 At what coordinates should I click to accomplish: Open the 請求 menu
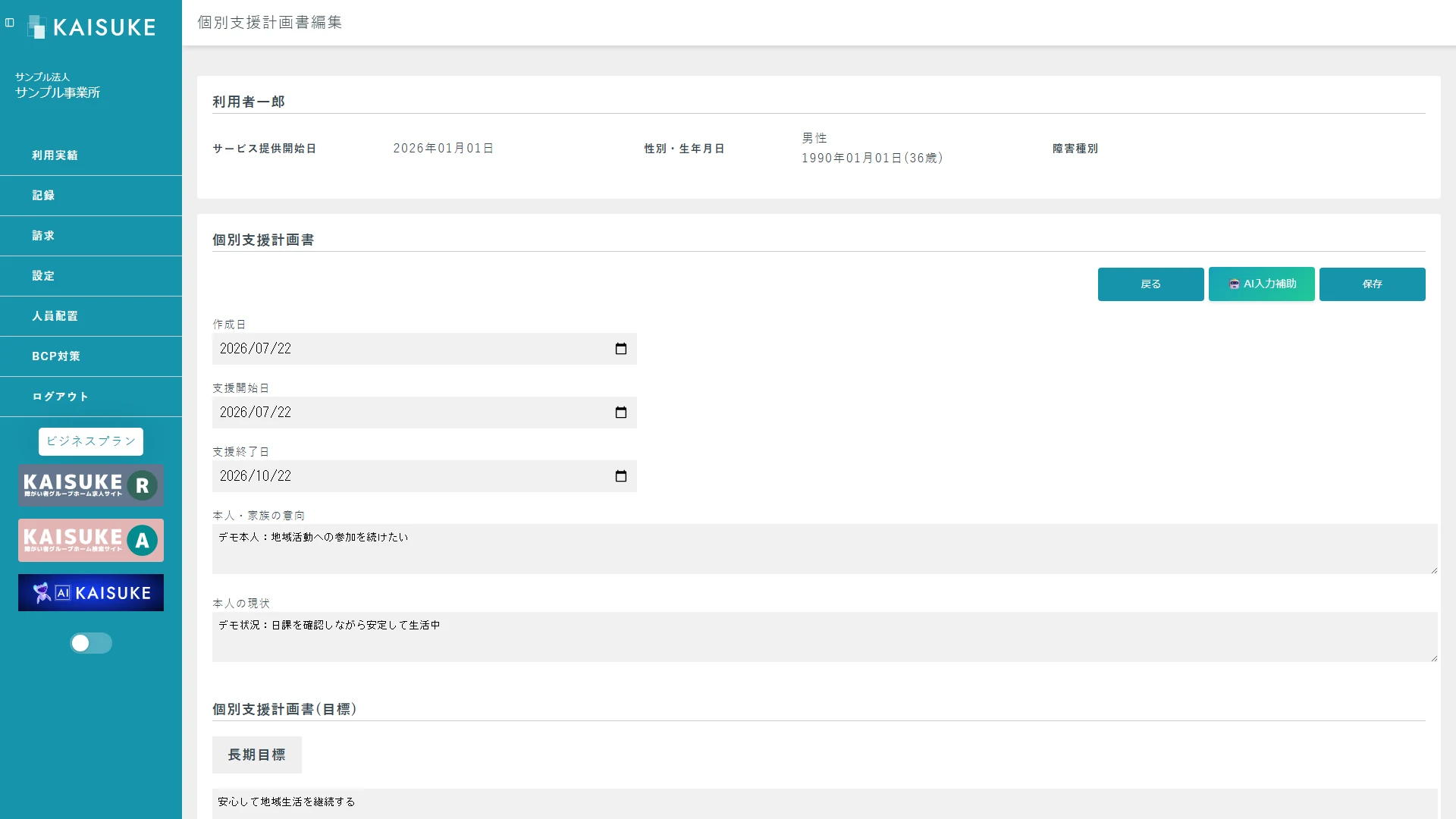(x=91, y=236)
